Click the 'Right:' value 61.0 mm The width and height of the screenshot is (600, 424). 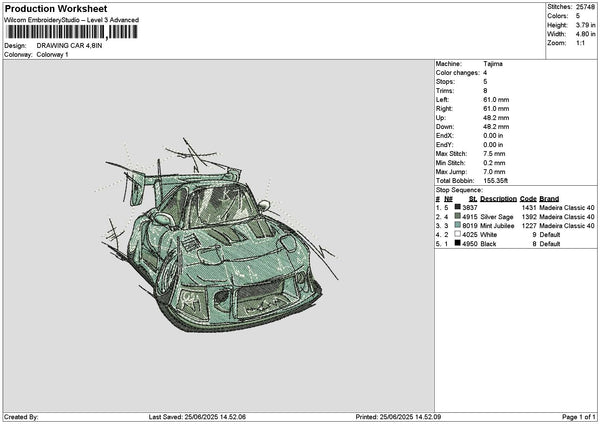pos(496,109)
